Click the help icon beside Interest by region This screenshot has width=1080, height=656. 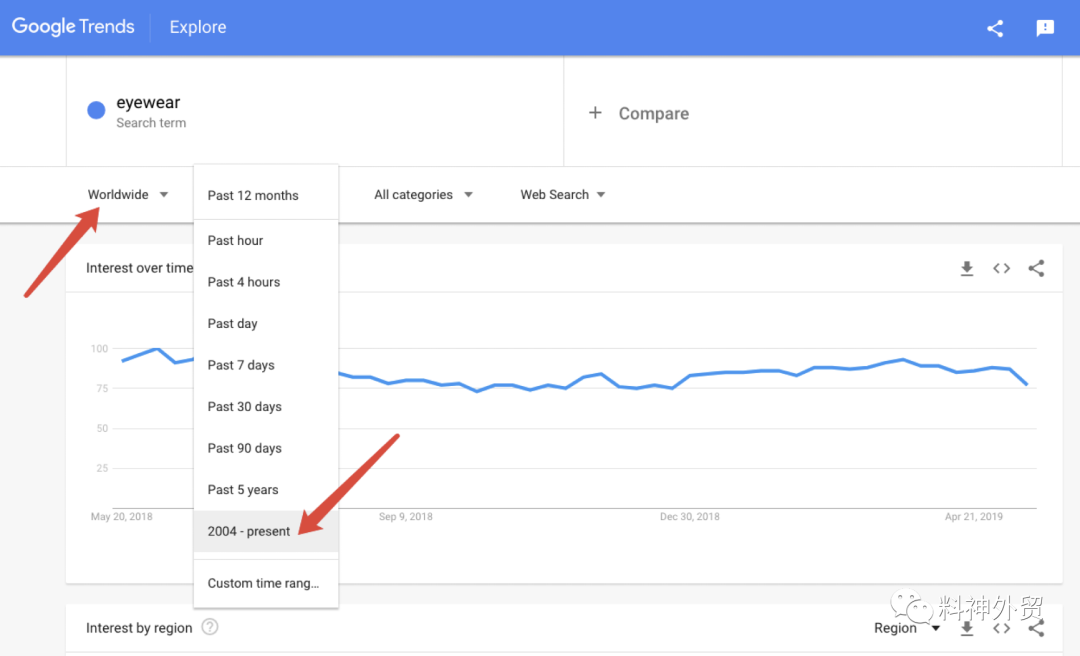coord(209,627)
